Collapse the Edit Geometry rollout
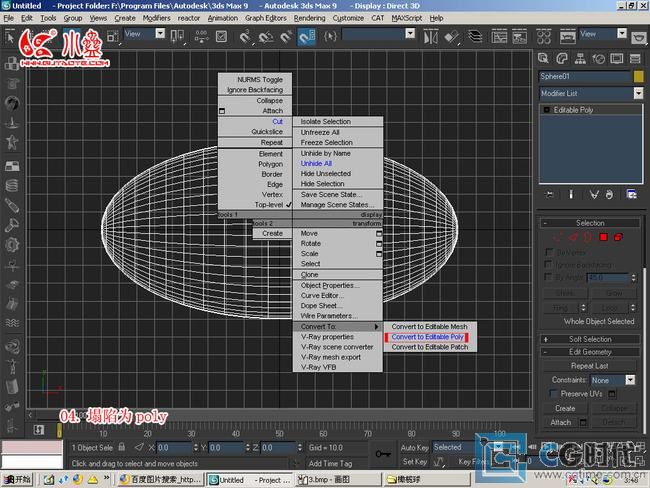This screenshot has height=488, width=650. 590,352
